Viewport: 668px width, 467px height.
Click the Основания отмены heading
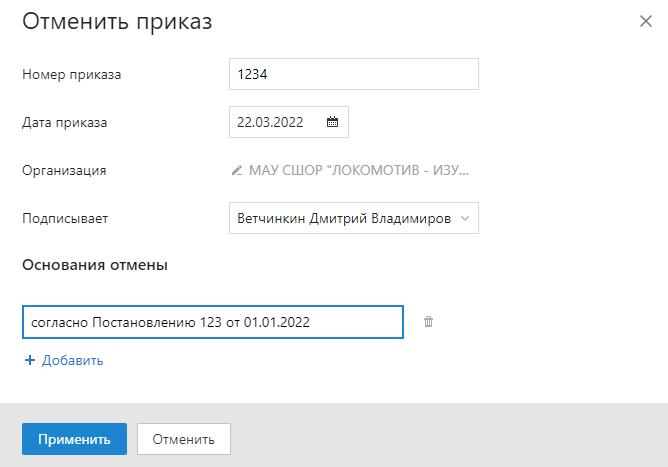[x=95, y=265]
